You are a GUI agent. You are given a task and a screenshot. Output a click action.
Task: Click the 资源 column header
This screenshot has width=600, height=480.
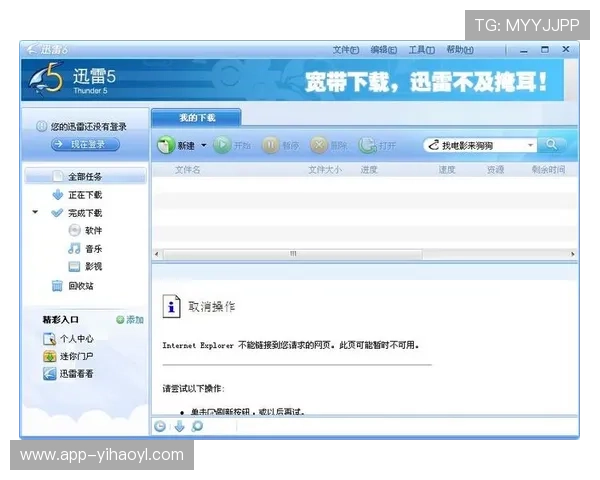495,170
